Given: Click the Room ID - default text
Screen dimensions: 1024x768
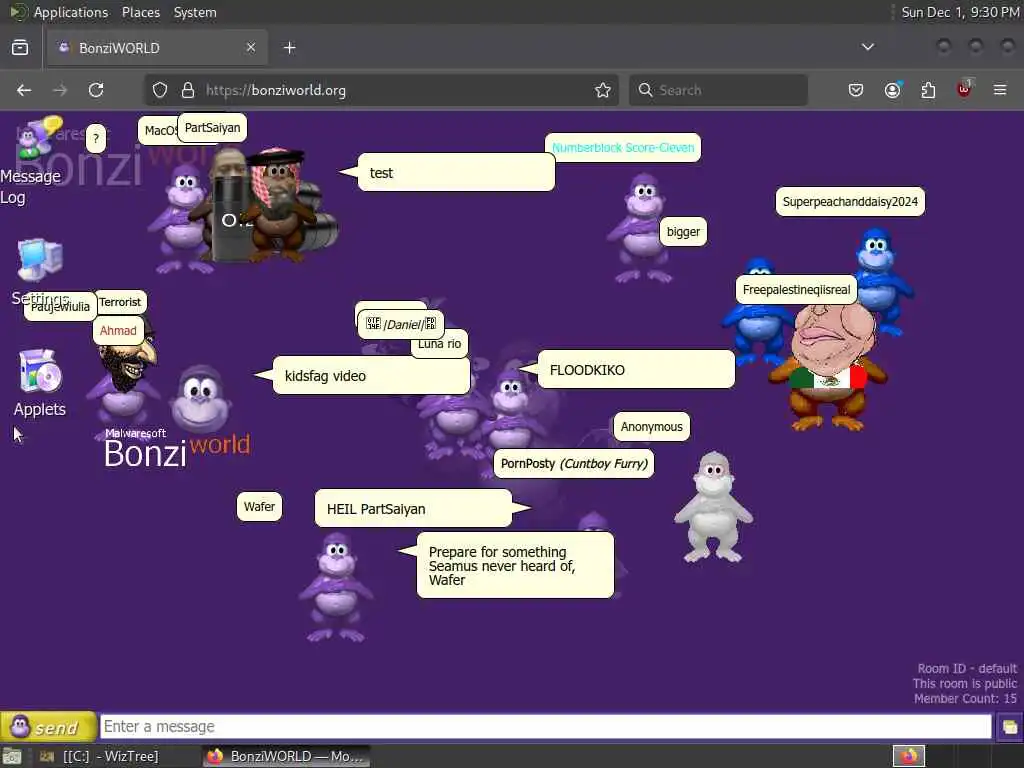Looking at the screenshot, I should point(967,669).
